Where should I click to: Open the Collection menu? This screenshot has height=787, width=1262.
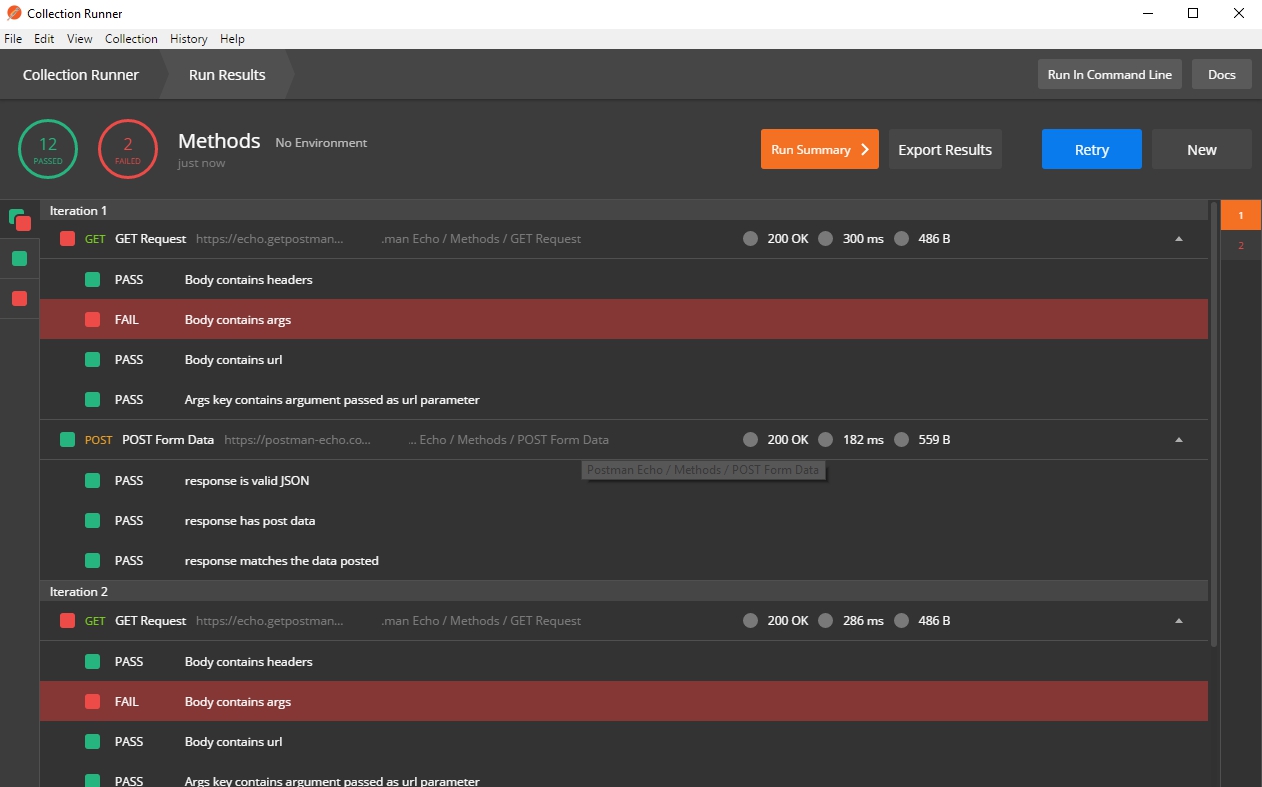point(131,39)
